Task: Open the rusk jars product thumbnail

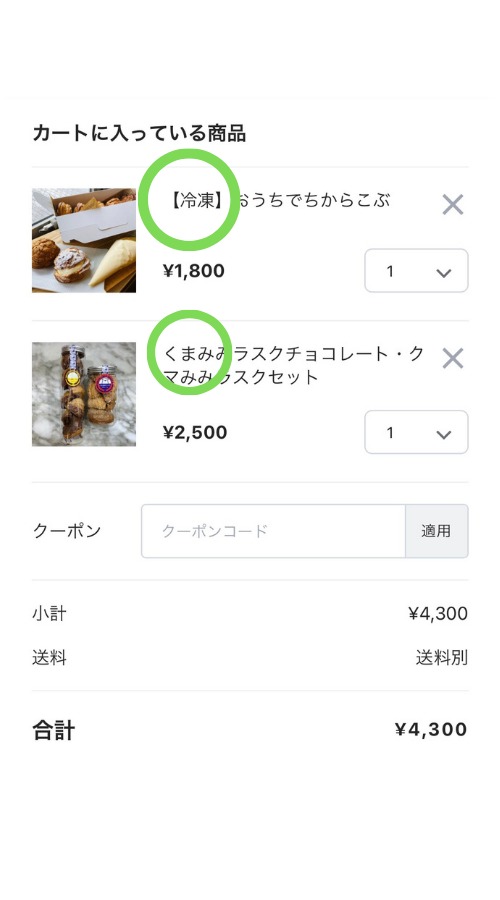Action: click(84, 394)
